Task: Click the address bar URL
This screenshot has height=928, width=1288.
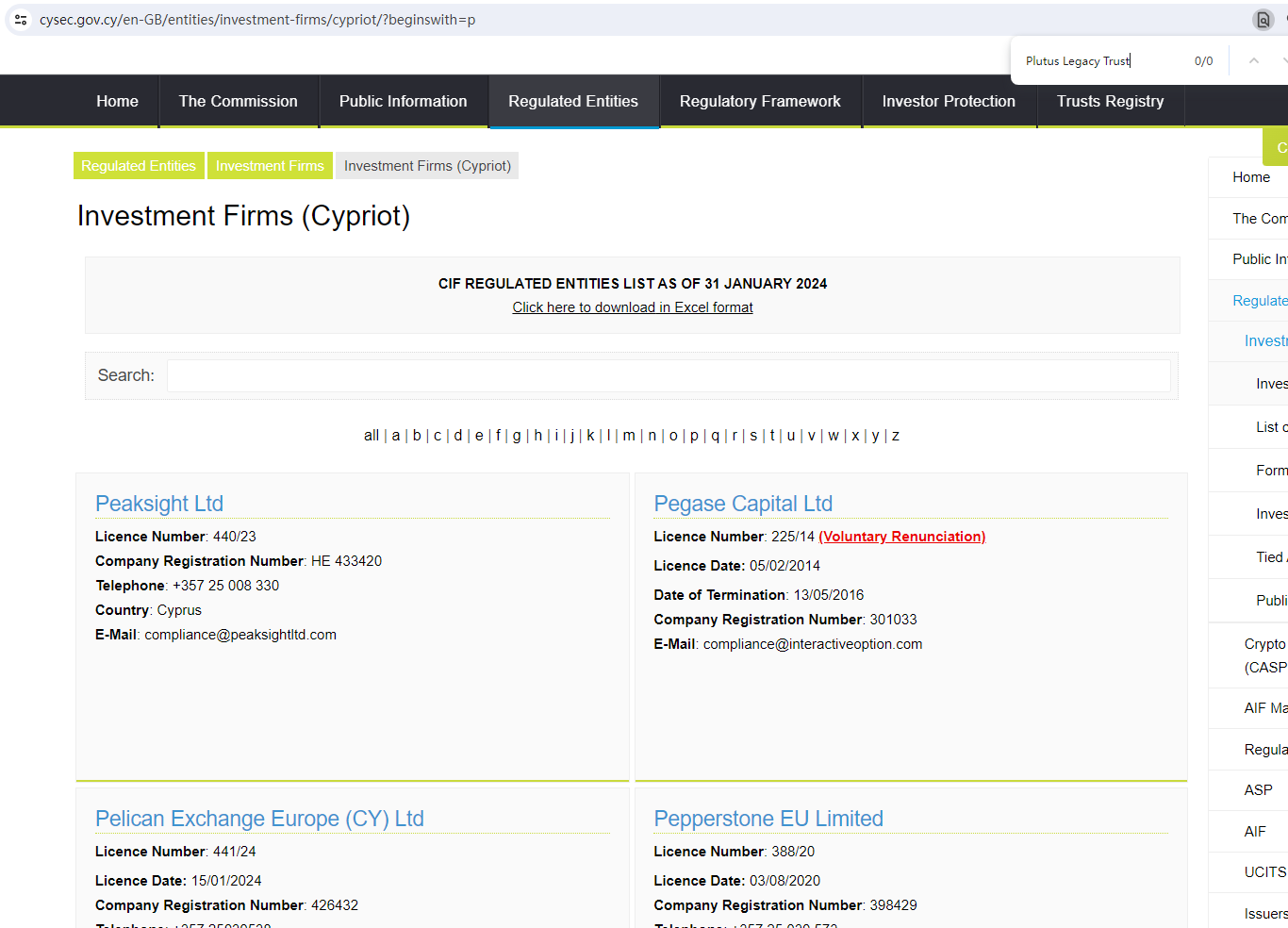Action: (x=257, y=20)
